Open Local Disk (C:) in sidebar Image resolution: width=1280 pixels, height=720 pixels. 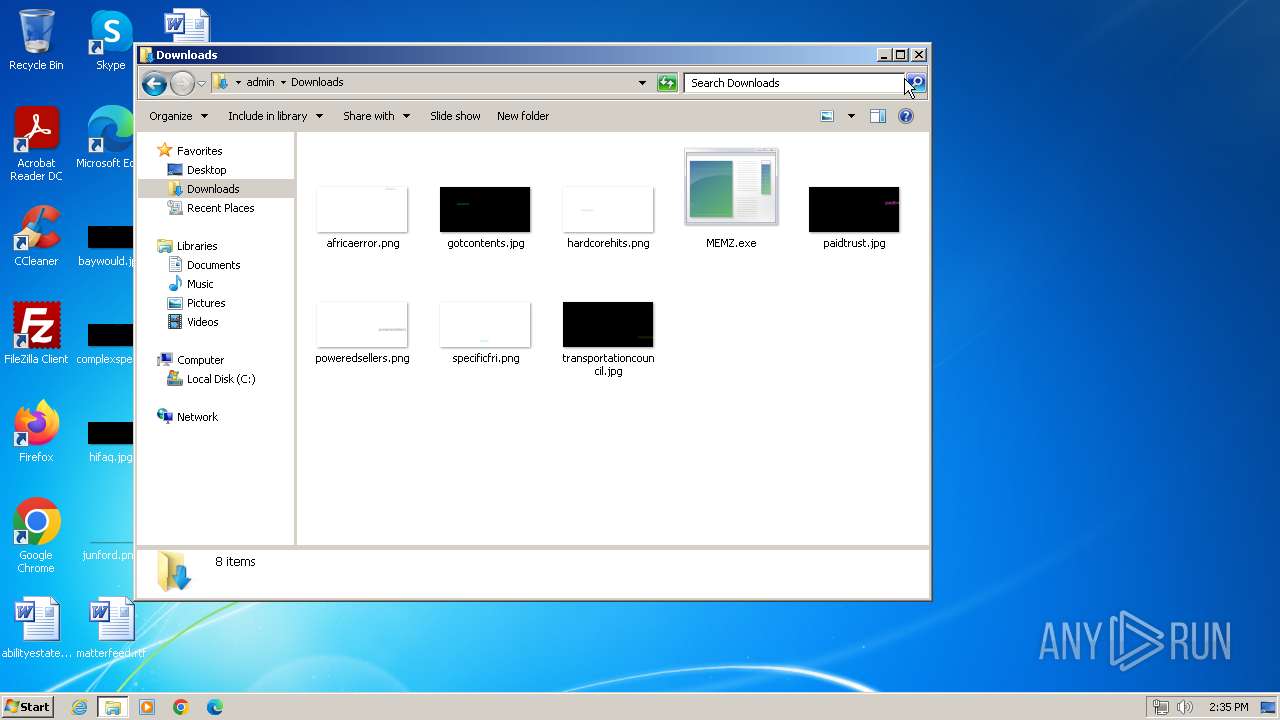(x=221, y=379)
